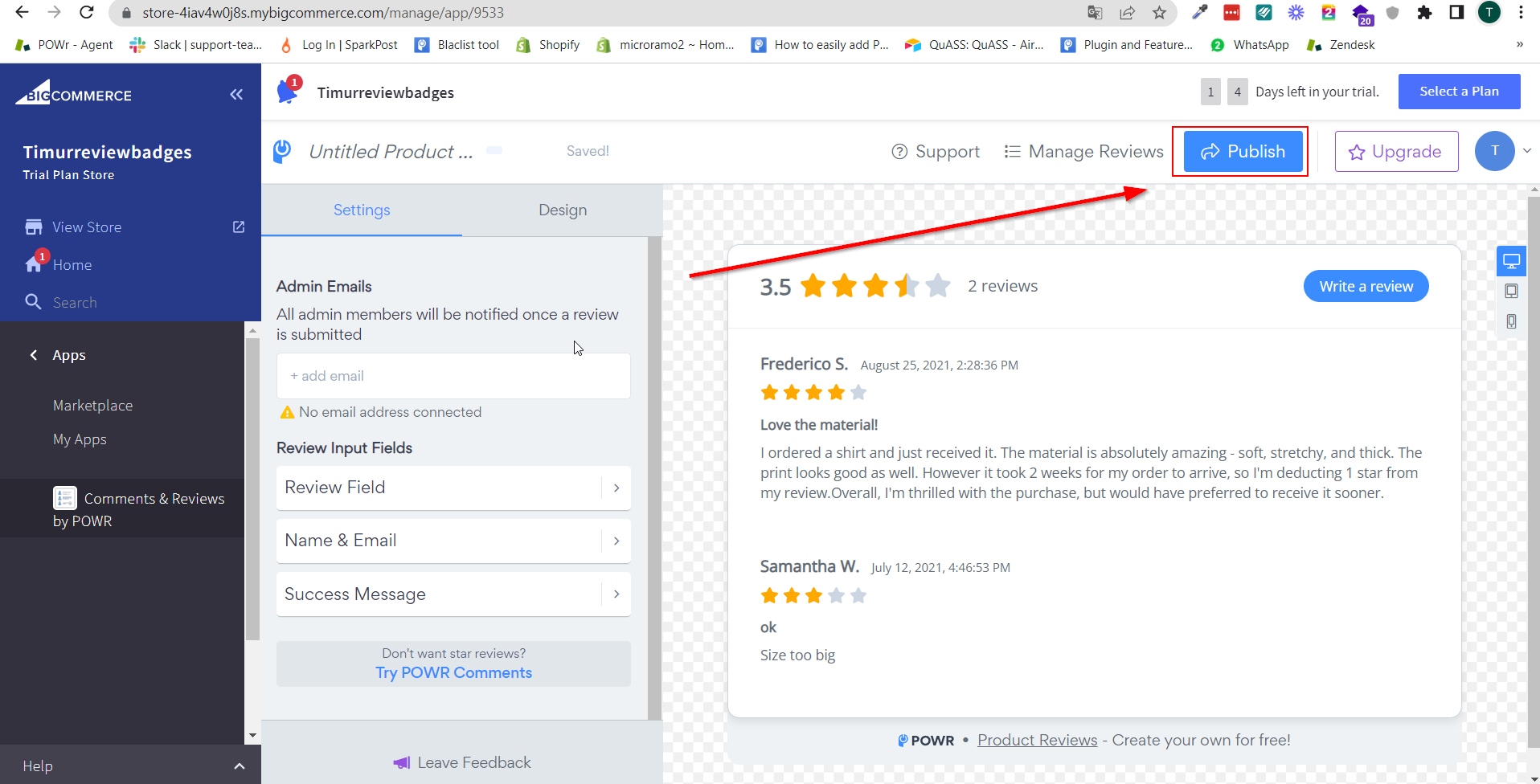The image size is (1540, 784).
Task: Open the Support link
Action: [x=936, y=151]
